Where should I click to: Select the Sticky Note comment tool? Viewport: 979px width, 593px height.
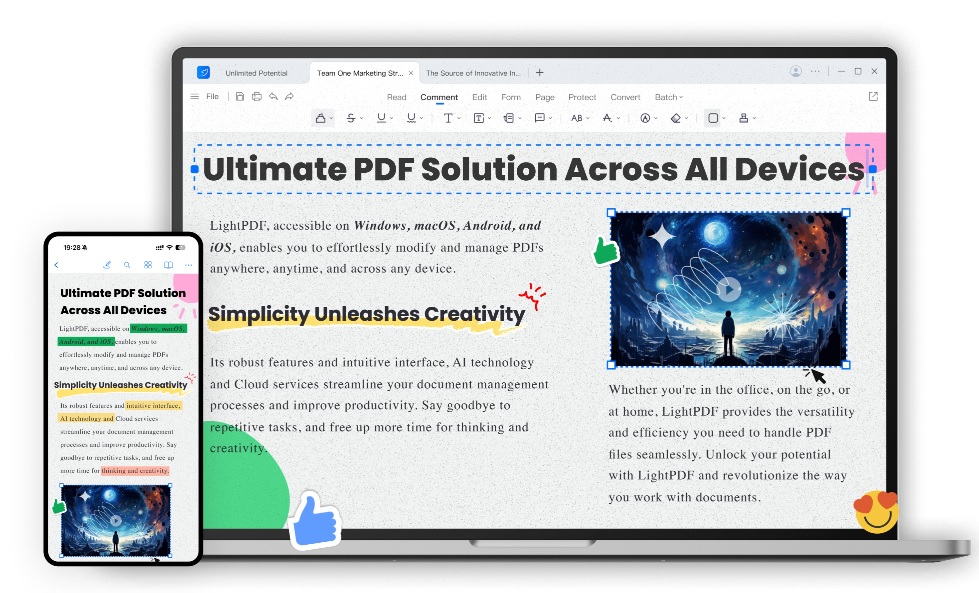pyautogui.click(x=539, y=118)
